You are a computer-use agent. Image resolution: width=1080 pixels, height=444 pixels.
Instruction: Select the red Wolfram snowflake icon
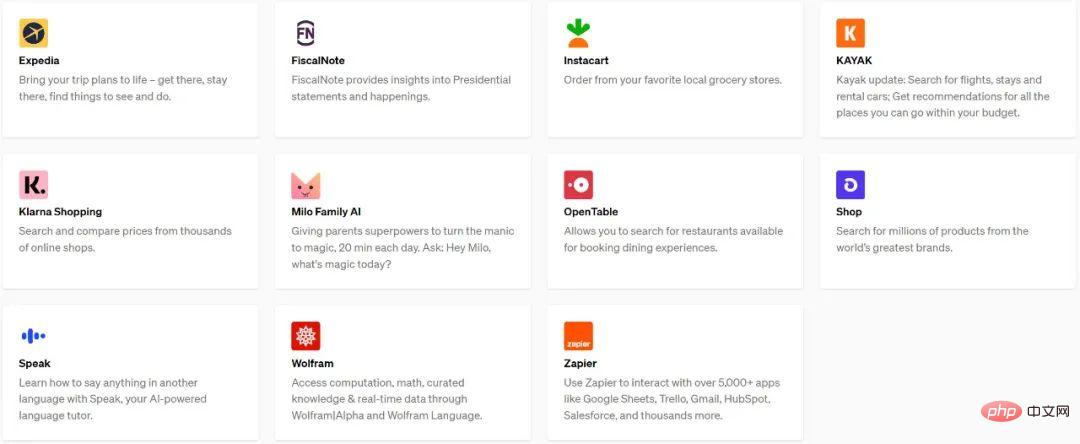point(305,336)
